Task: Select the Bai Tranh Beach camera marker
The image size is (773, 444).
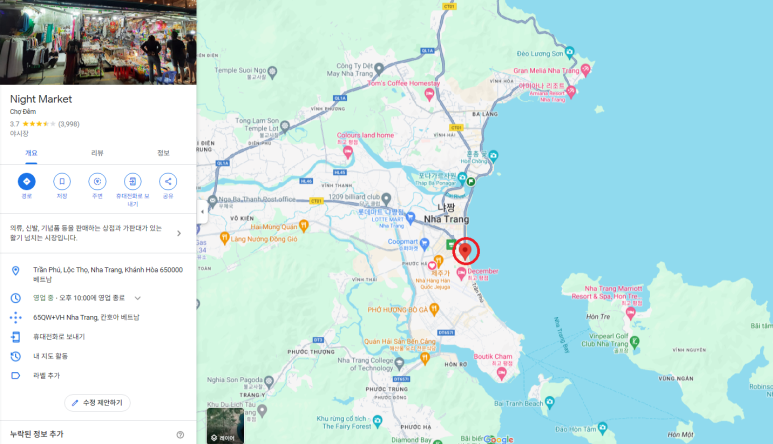Action: point(550,403)
